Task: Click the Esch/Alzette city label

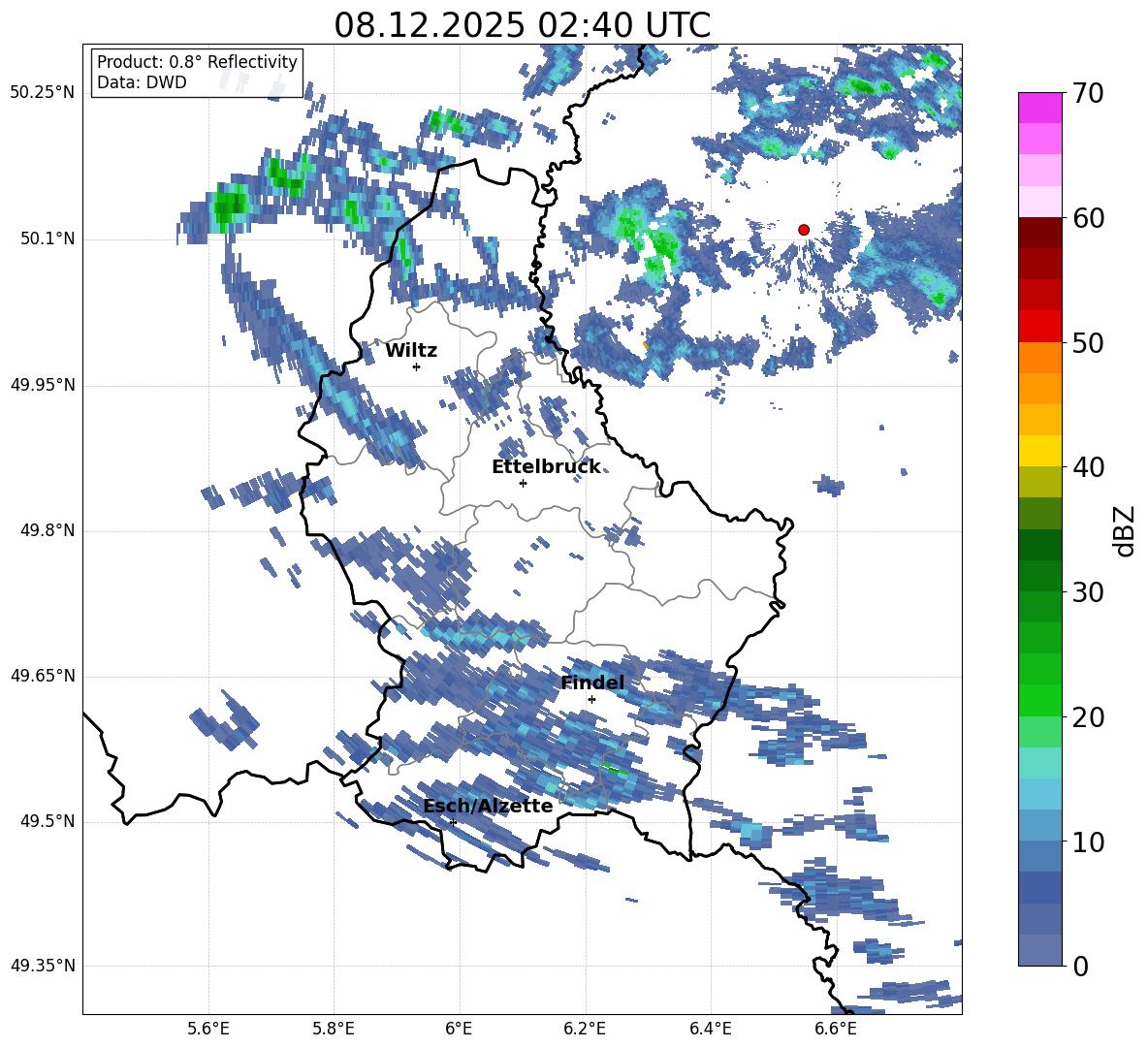Action: (x=488, y=806)
